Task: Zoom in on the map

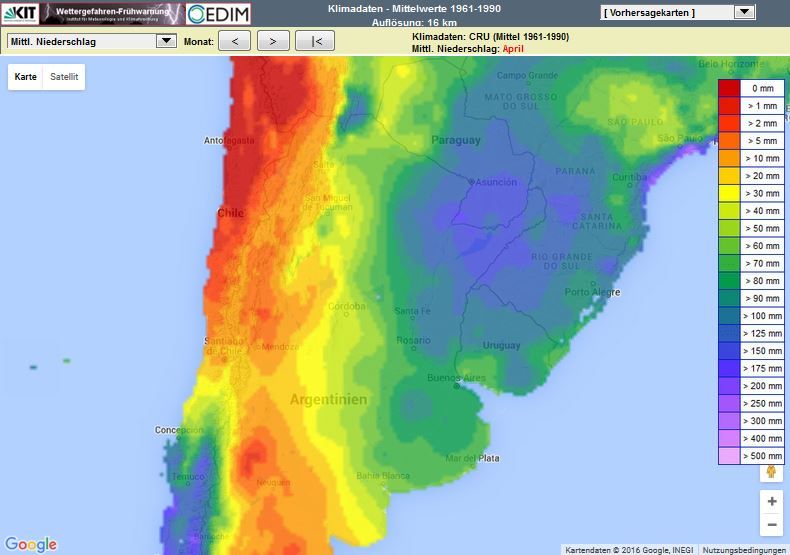Action: tap(771, 501)
